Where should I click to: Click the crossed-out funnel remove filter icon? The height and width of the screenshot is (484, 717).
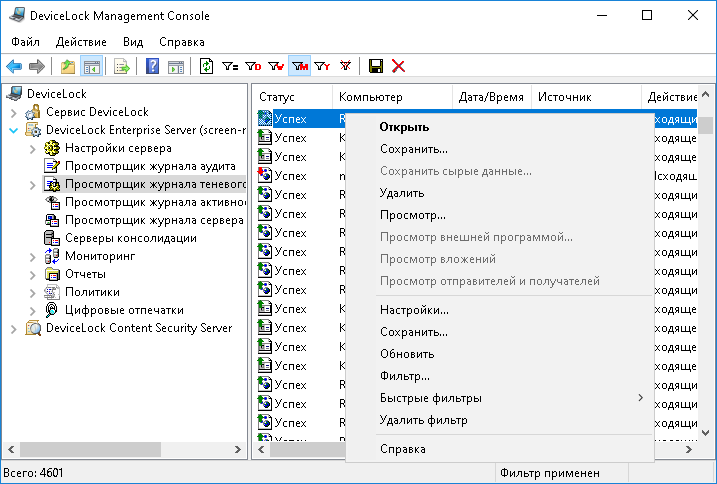point(346,66)
